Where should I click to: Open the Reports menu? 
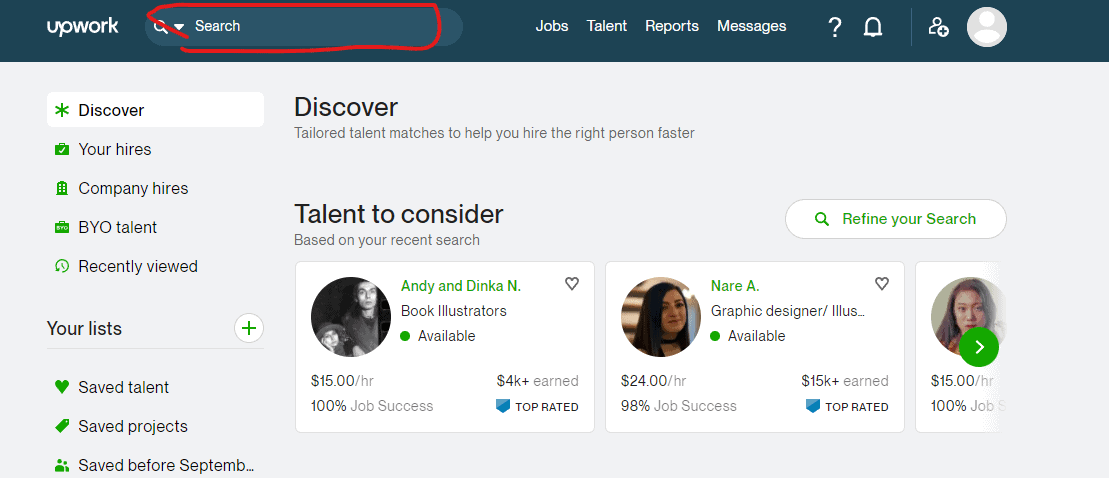[x=672, y=26]
